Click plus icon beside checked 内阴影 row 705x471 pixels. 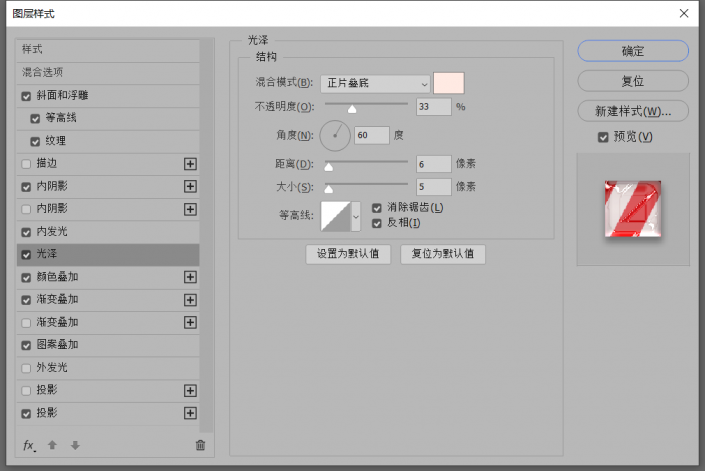click(x=190, y=187)
